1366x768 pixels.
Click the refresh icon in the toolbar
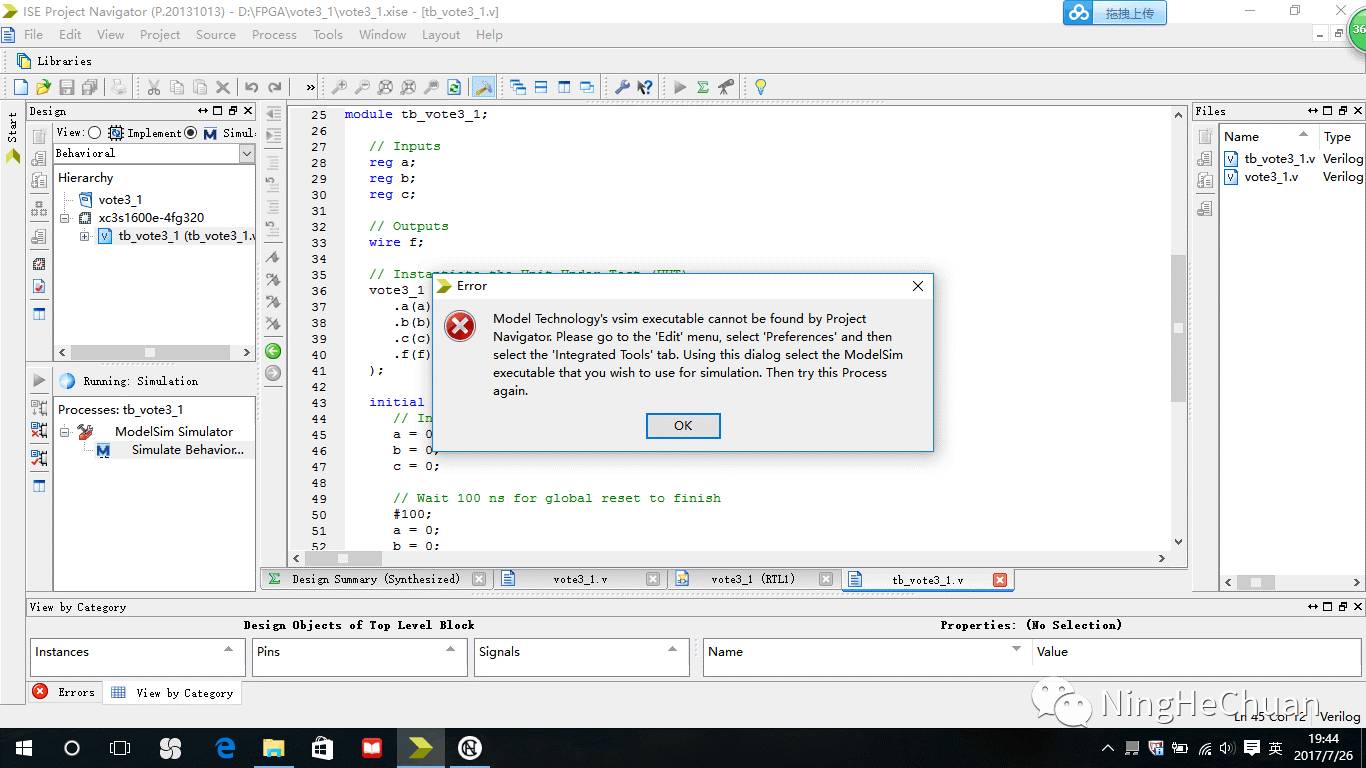pyautogui.click(x=454, y=88)
